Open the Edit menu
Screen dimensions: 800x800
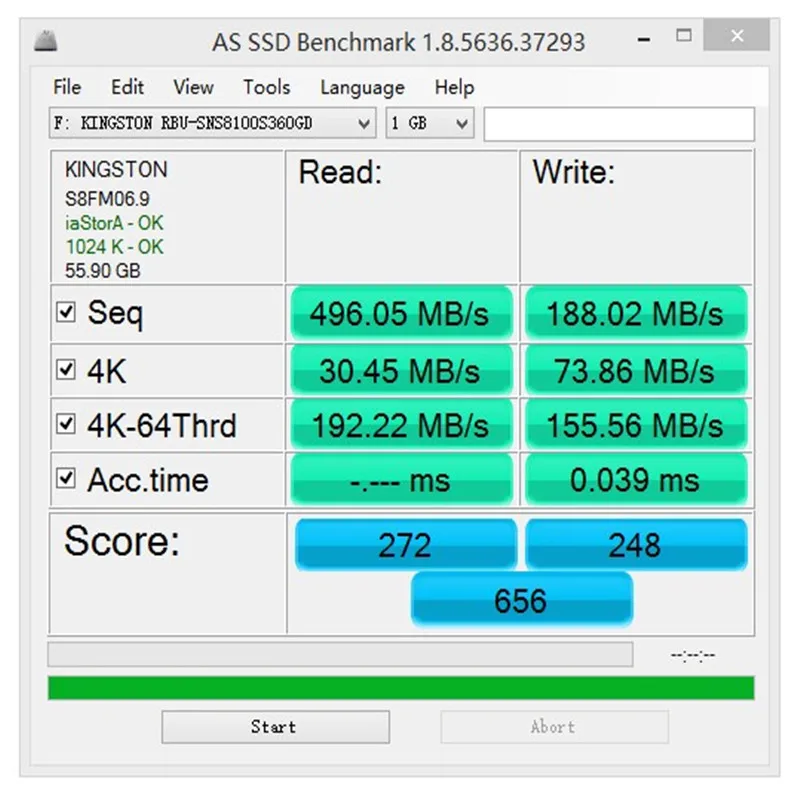pos(127,87)
